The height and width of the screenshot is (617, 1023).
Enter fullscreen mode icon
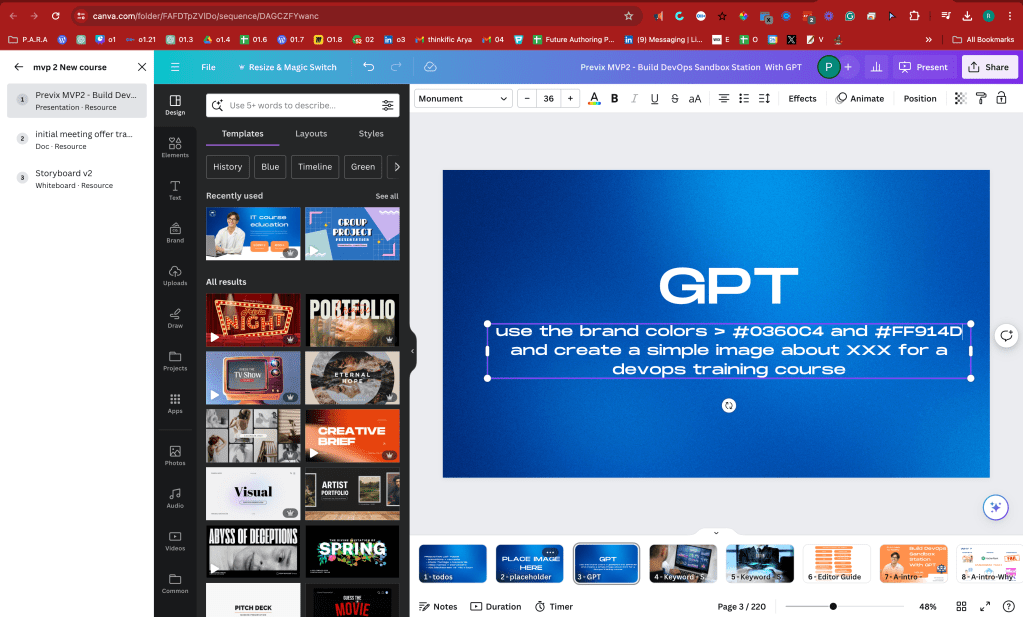(x=985, y=607)
